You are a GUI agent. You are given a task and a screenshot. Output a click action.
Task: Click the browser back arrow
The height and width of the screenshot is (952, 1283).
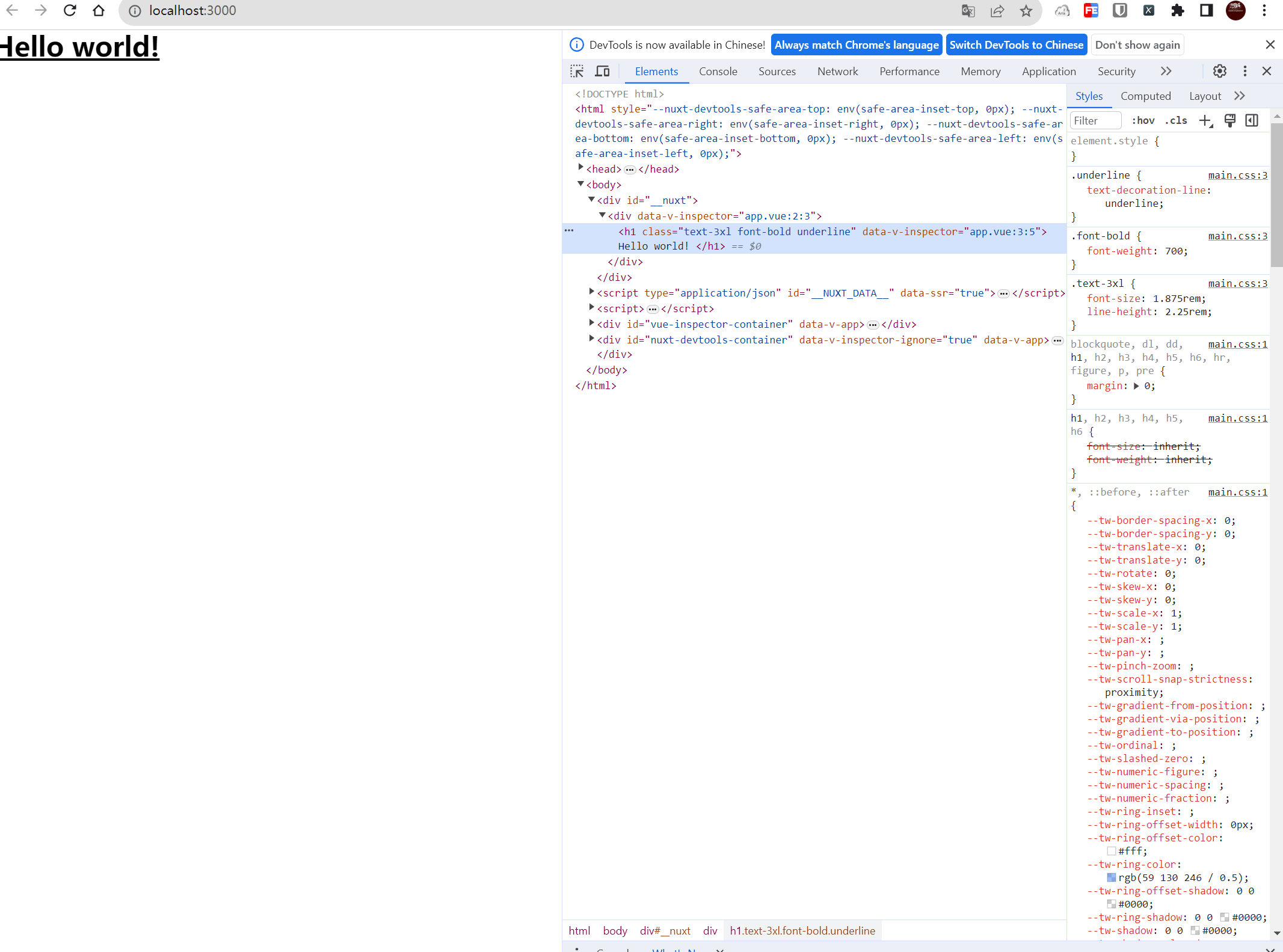(x=12, y=10)
